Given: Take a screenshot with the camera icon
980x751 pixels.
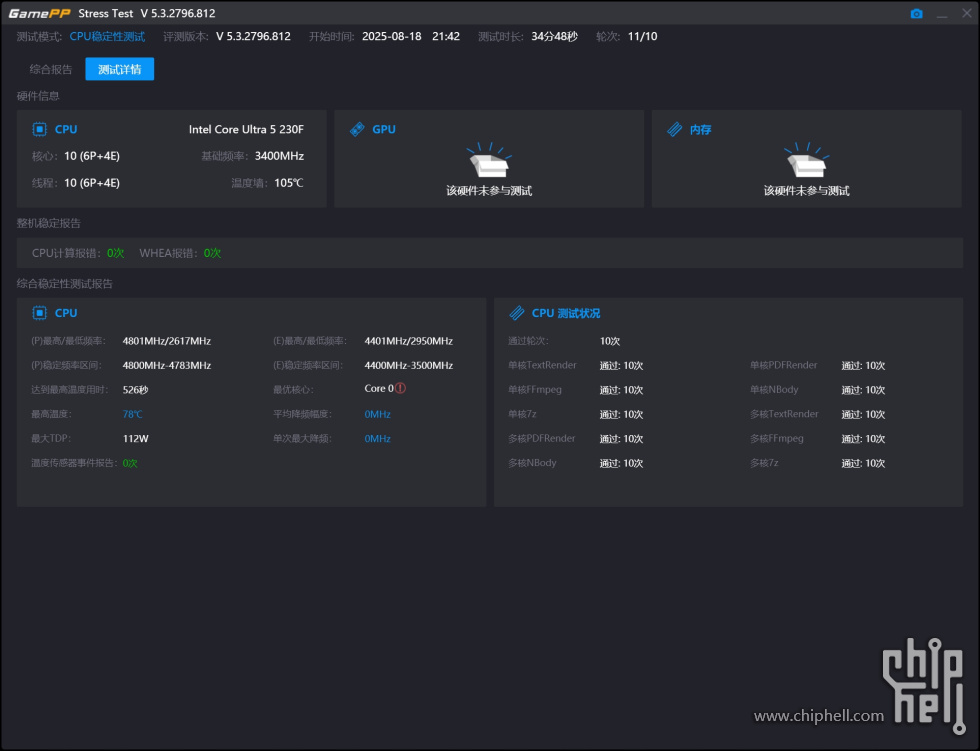Looking at the screenshot, I should 916,13.
